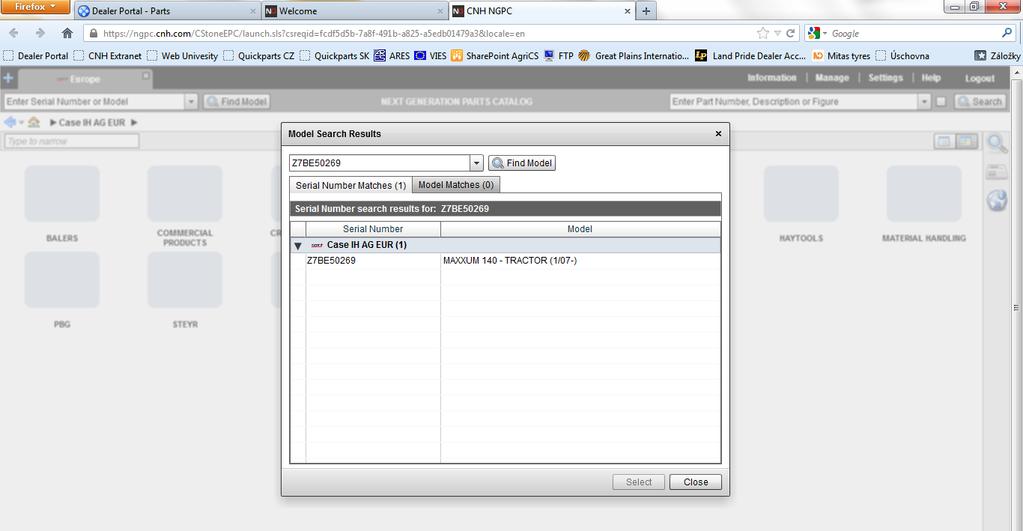
Task: Click the Enter Part Number, Description field
Action: click(x=794, y=102)
